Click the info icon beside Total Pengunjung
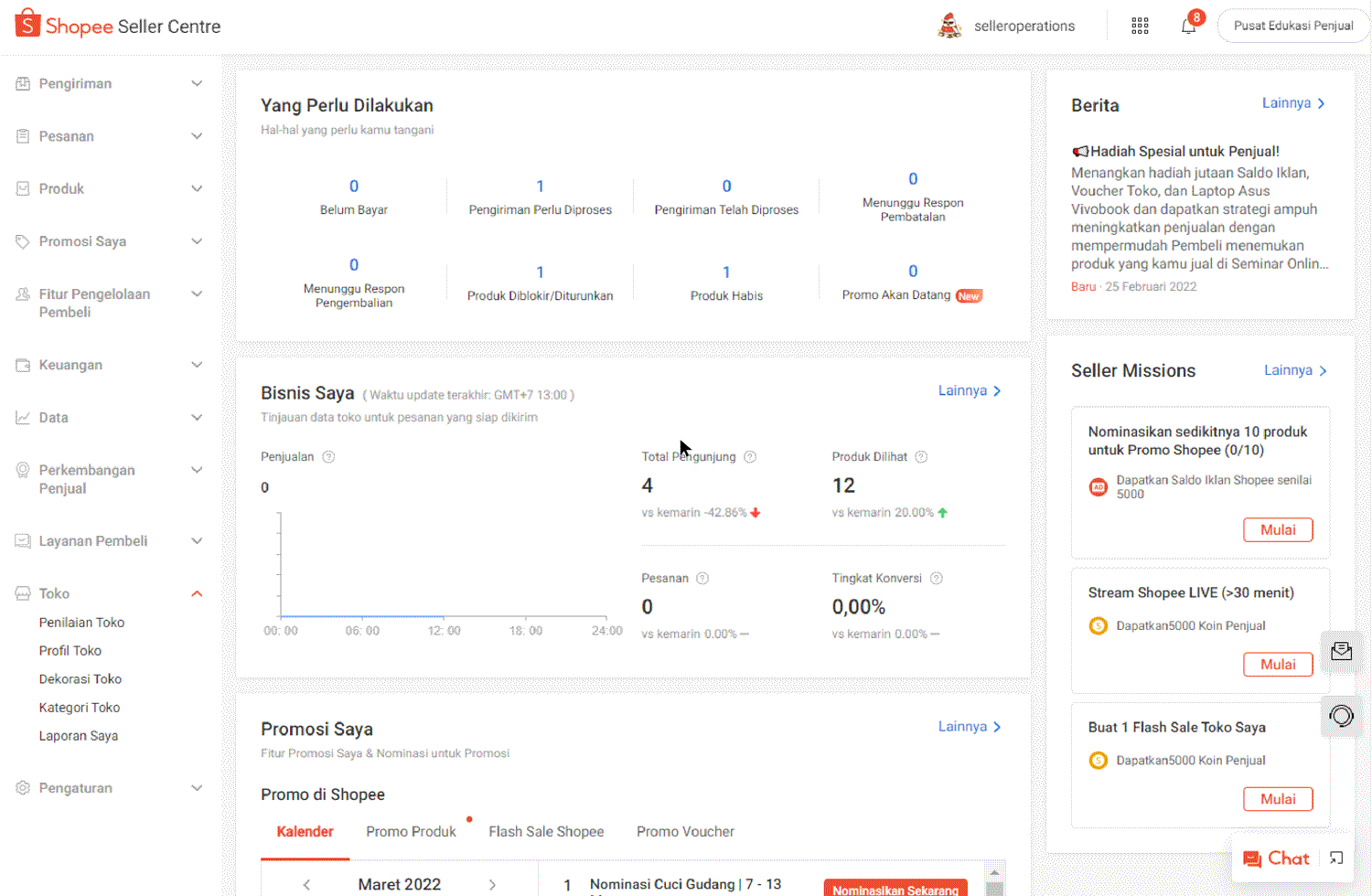Image resolution: width=1372 pixels, height=896 pixels. point(750,457)
